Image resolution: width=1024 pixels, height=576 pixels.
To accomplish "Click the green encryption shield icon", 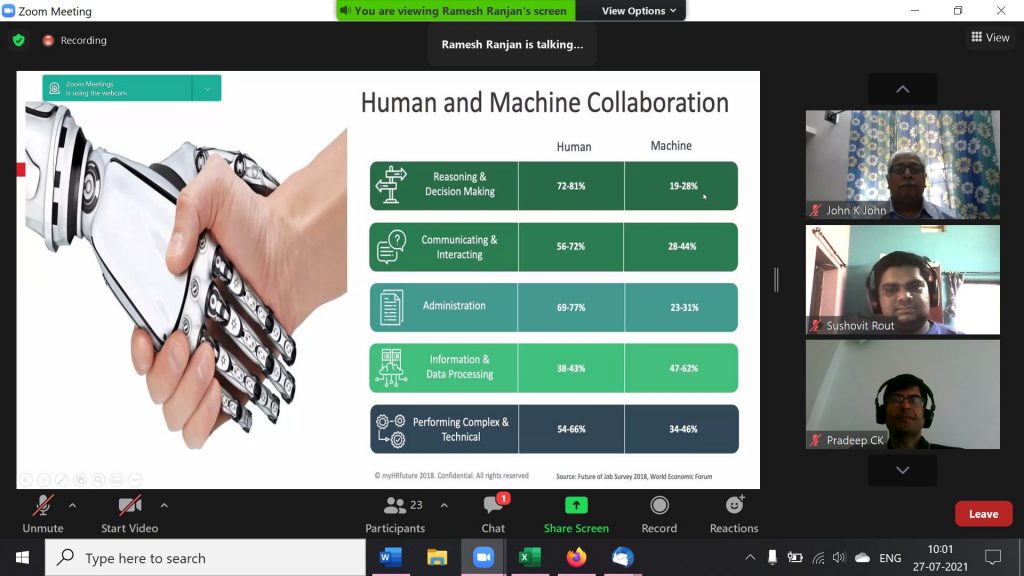I will tap(18, 40).
